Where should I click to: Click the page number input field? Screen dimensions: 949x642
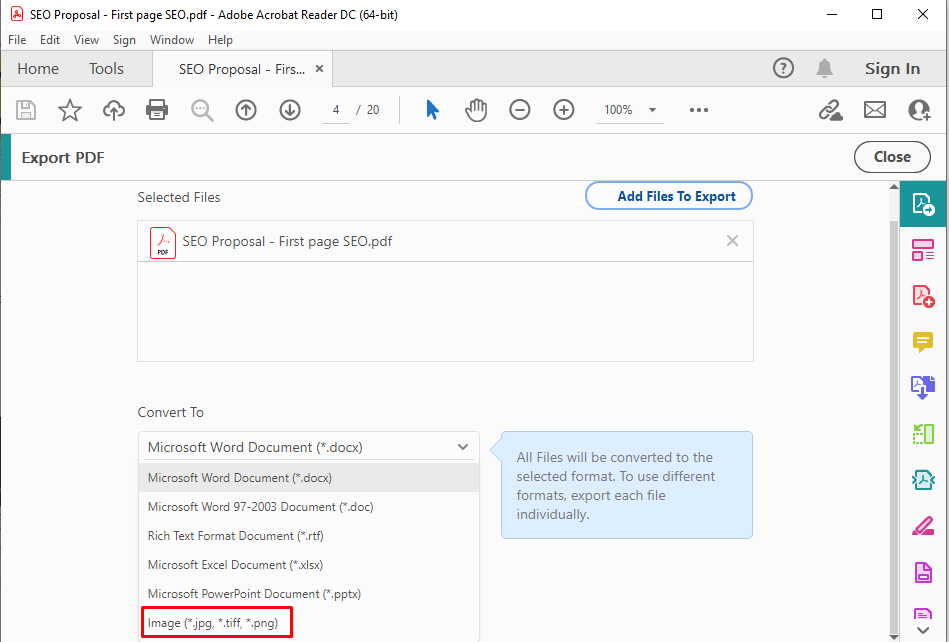336,110
